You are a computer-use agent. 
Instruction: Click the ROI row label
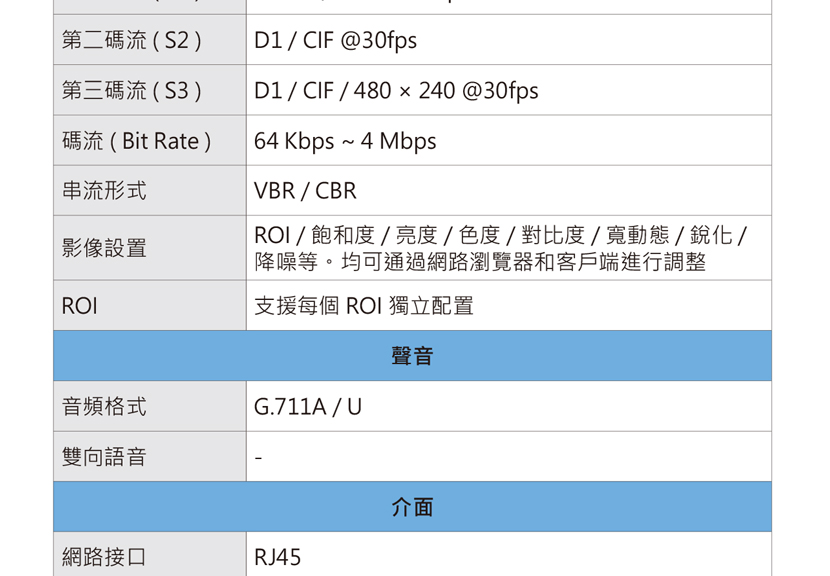point(80,306)
